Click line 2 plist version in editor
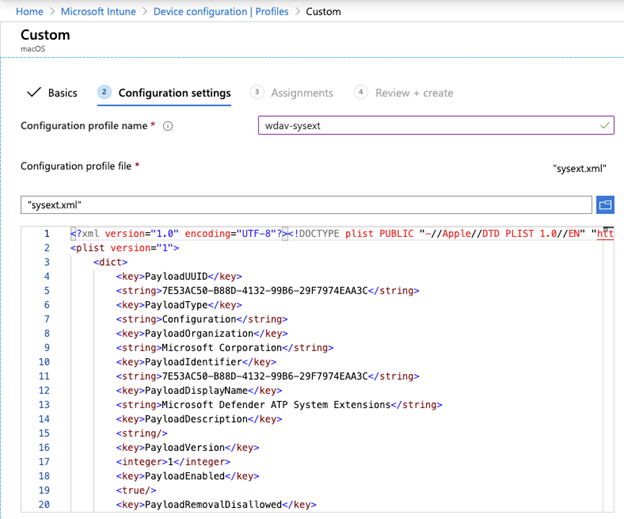 pos(125,248)
